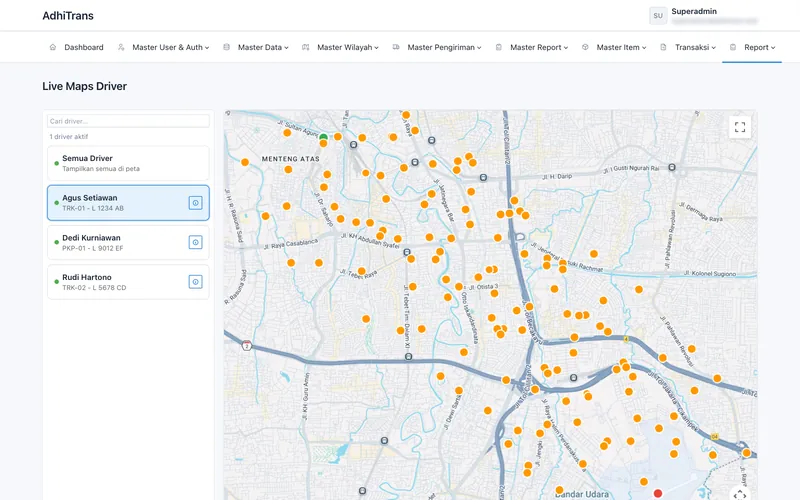Click the Master Data database icon
This screenshot has height=500, width=800.
click(x=227, y=47)
